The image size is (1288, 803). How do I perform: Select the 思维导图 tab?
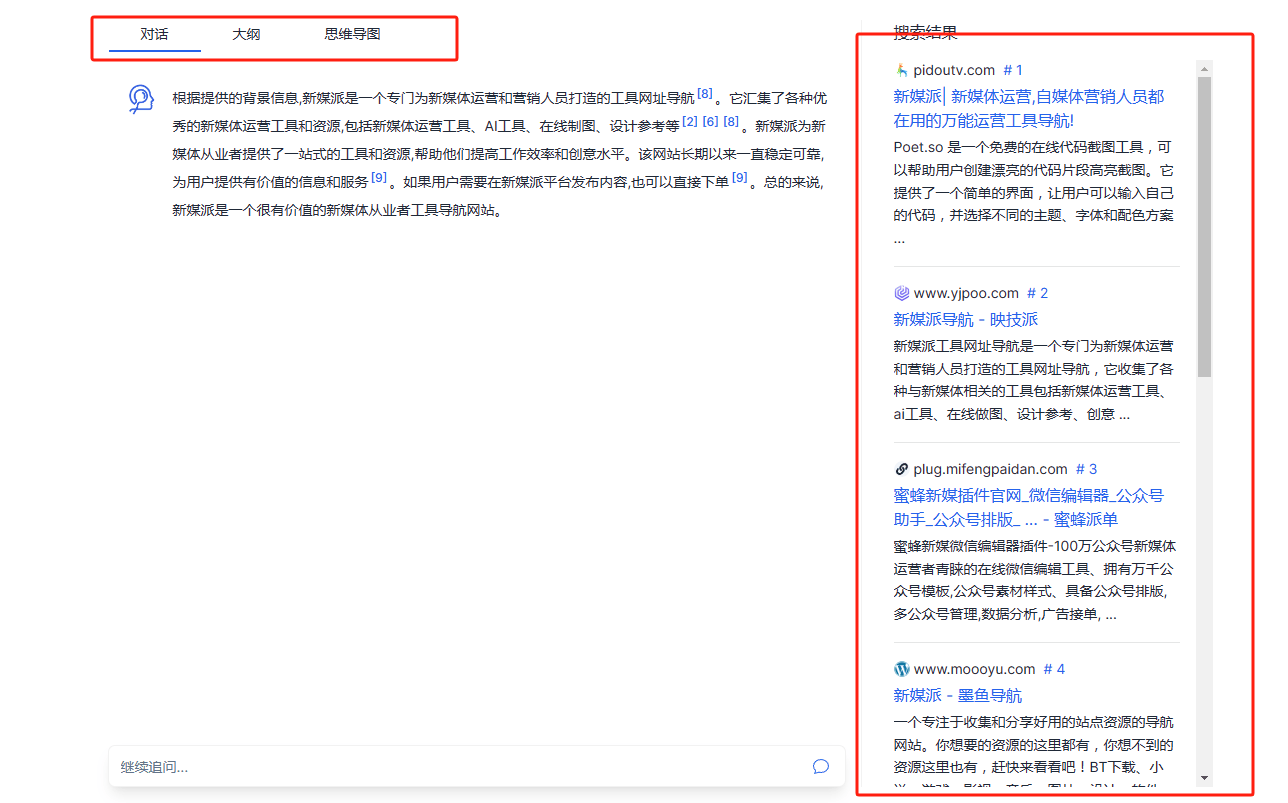352,34
